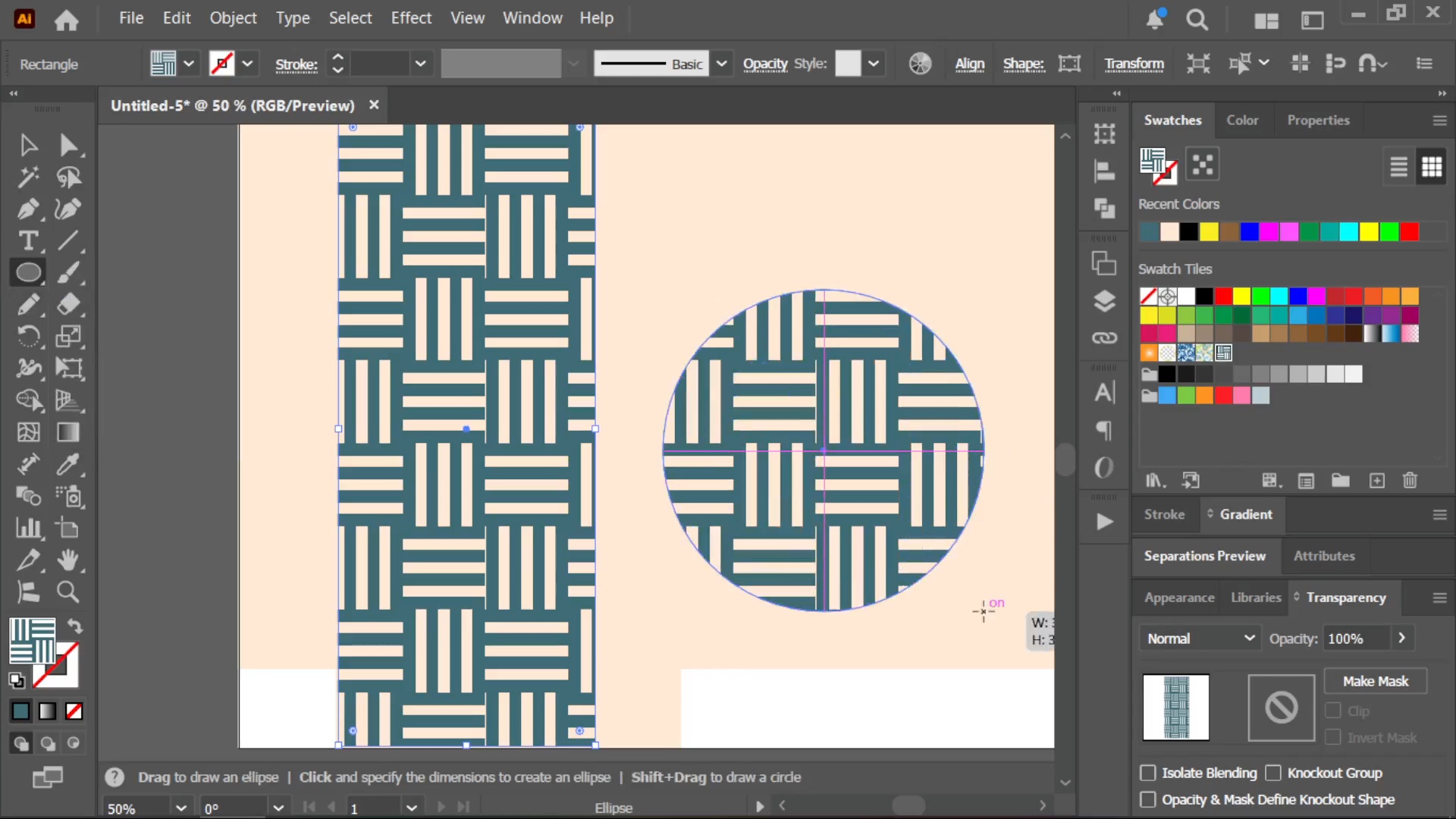
Task: Choose the Eyedropper tool
Action: (68, 464)
